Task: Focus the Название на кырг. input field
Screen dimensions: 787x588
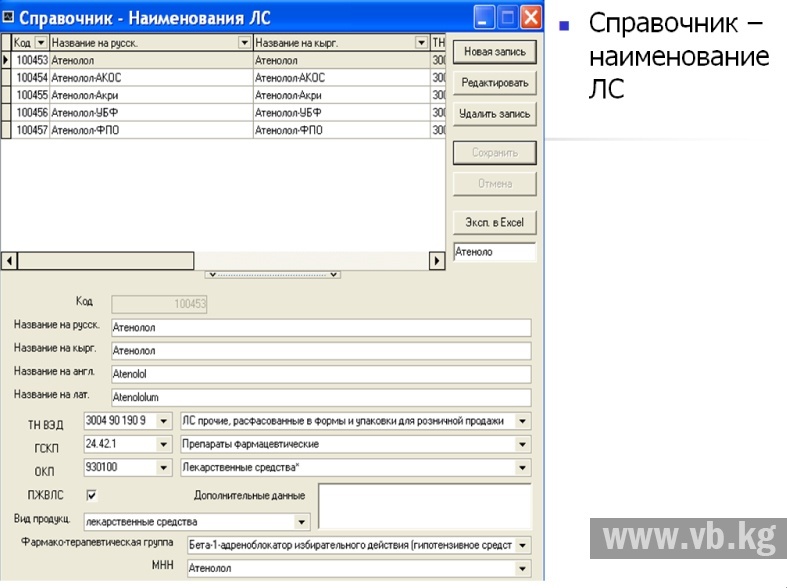Action: point(321,351)
